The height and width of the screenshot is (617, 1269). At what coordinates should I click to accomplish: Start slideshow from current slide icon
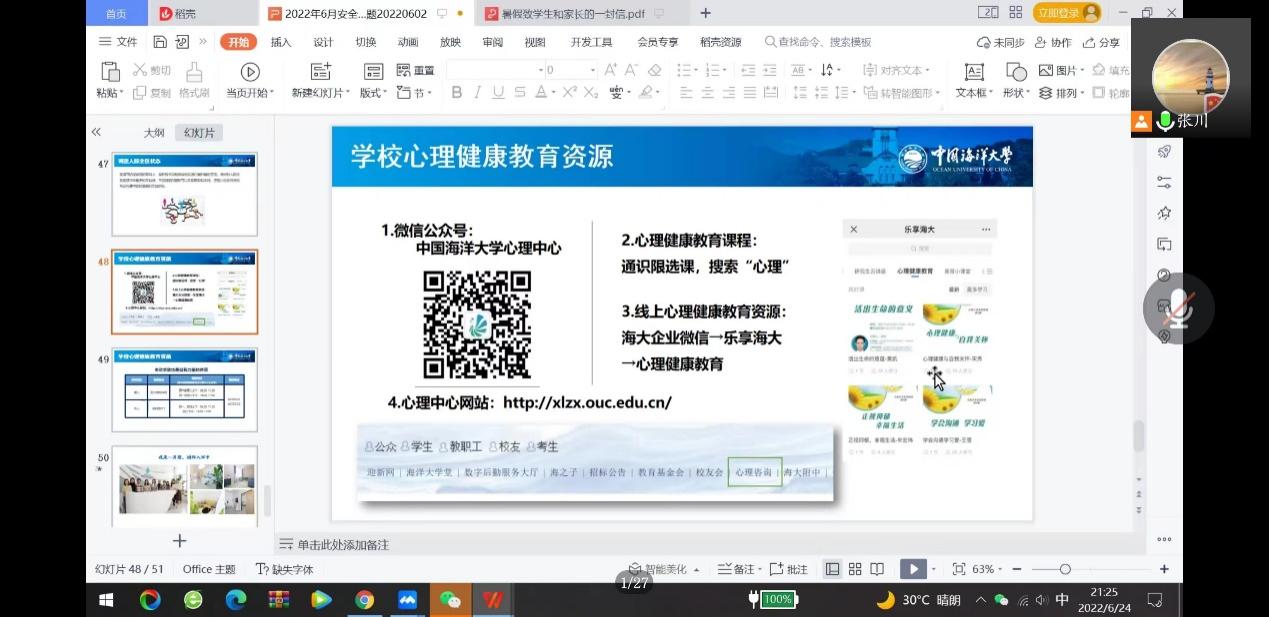pos(250,72)
